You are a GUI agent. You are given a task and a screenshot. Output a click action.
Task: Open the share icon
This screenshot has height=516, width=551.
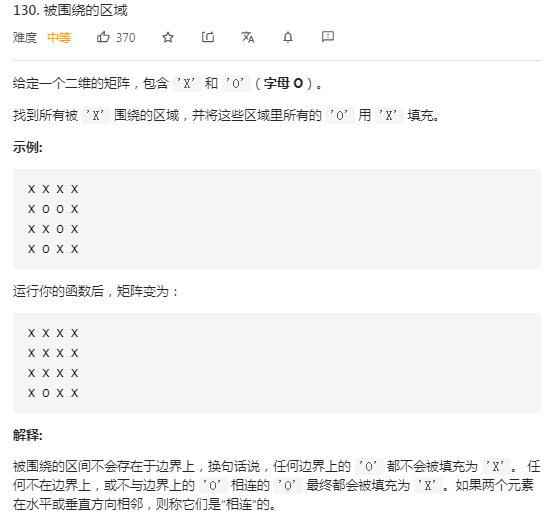(208, 37)
